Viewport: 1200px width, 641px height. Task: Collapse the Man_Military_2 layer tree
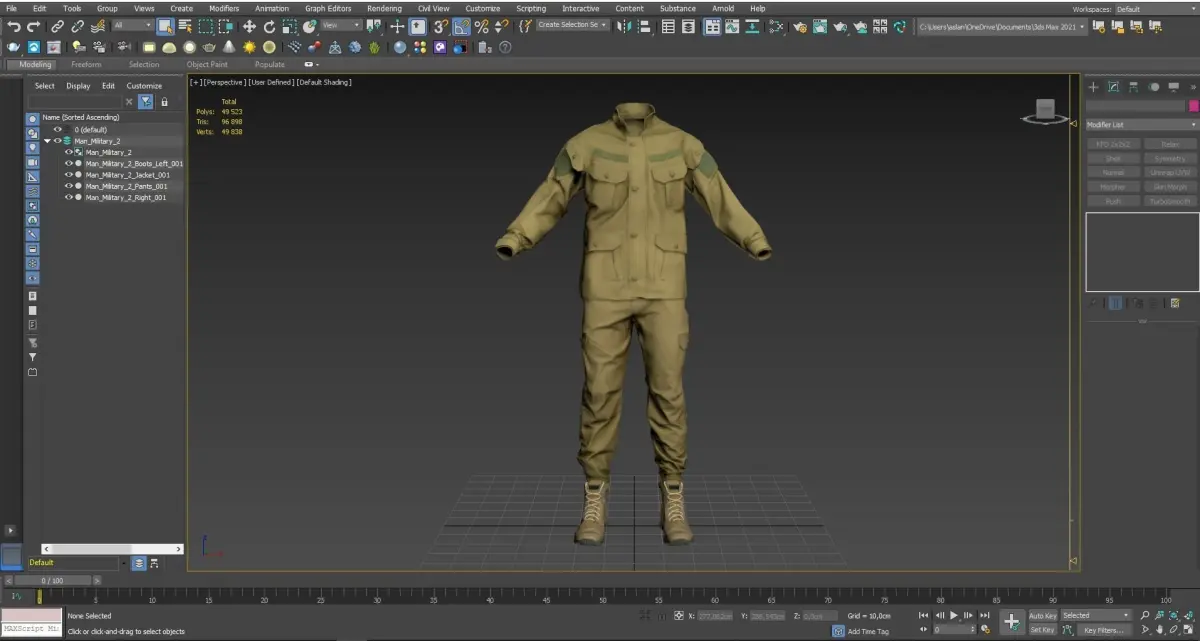pos(47,141)
